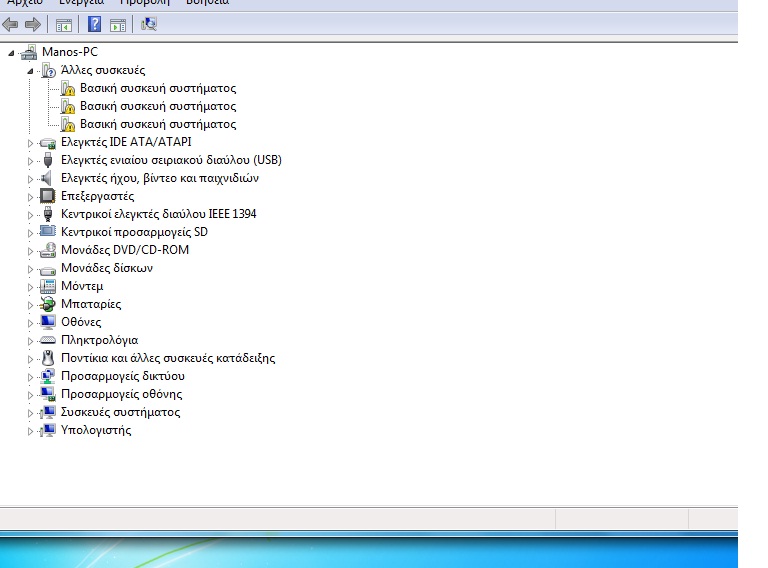Image resolution: width=768 pixels, height=568 pixels.
Task: Expand the USB controllers node
Action: 30,161
